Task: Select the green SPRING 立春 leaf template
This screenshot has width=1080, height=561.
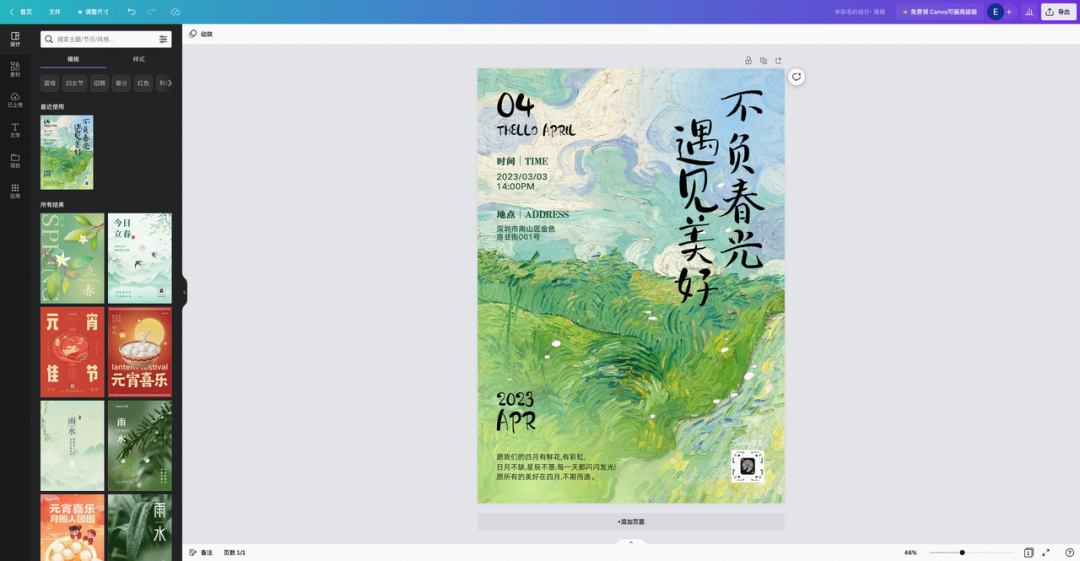Action: point(72,258)
